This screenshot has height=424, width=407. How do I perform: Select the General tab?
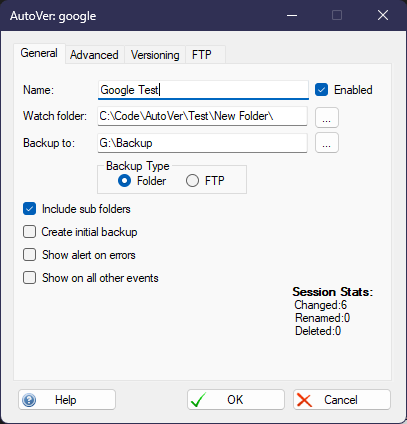(39, 53)
